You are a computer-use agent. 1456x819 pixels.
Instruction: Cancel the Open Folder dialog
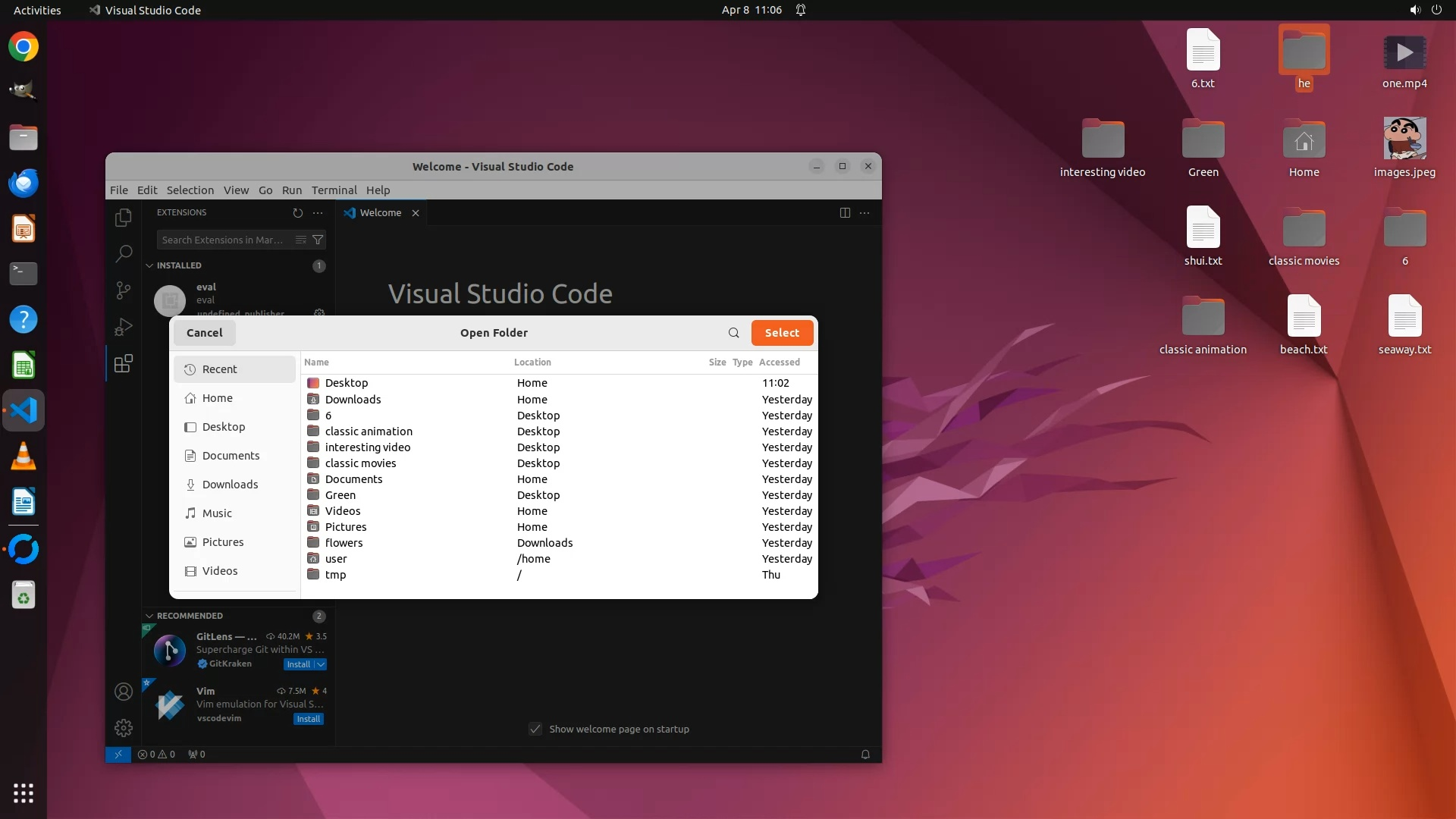pos(204,333)
